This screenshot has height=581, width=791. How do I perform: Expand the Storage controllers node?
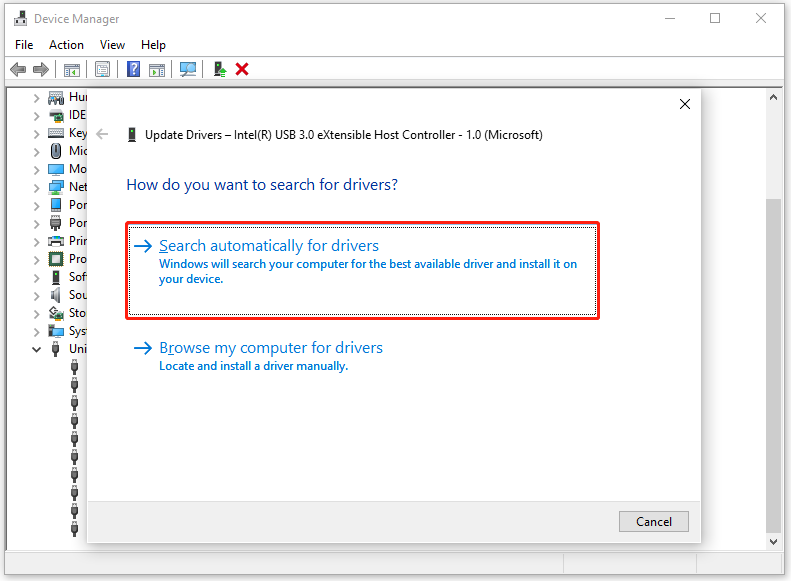click(x=36, y=314)
